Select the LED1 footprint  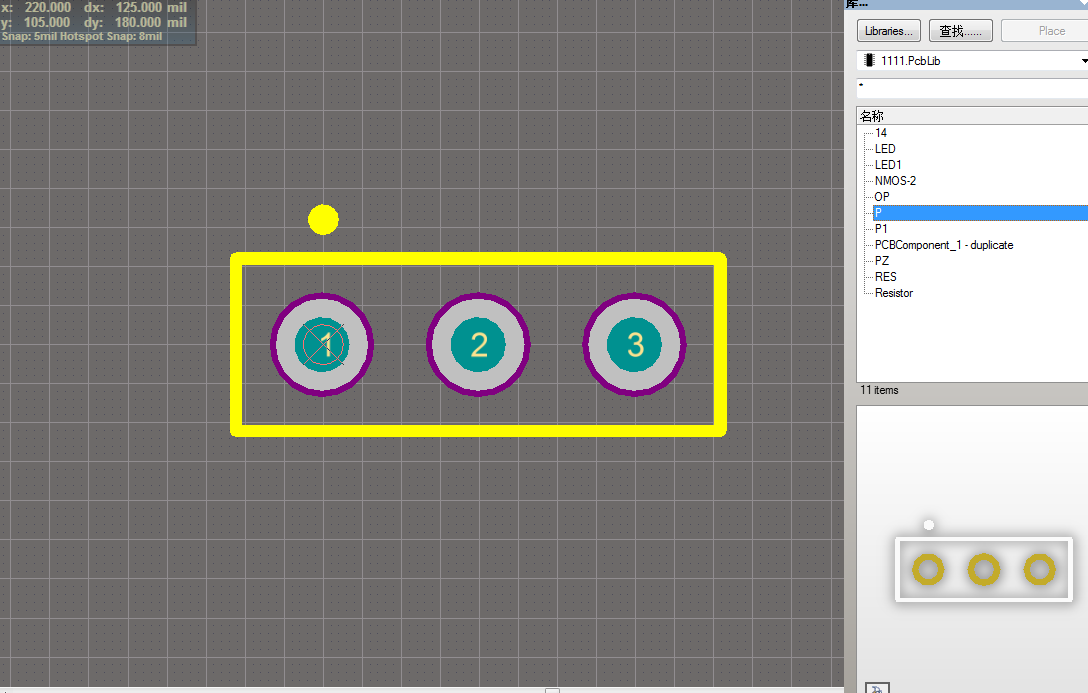[x=887, y=164]
